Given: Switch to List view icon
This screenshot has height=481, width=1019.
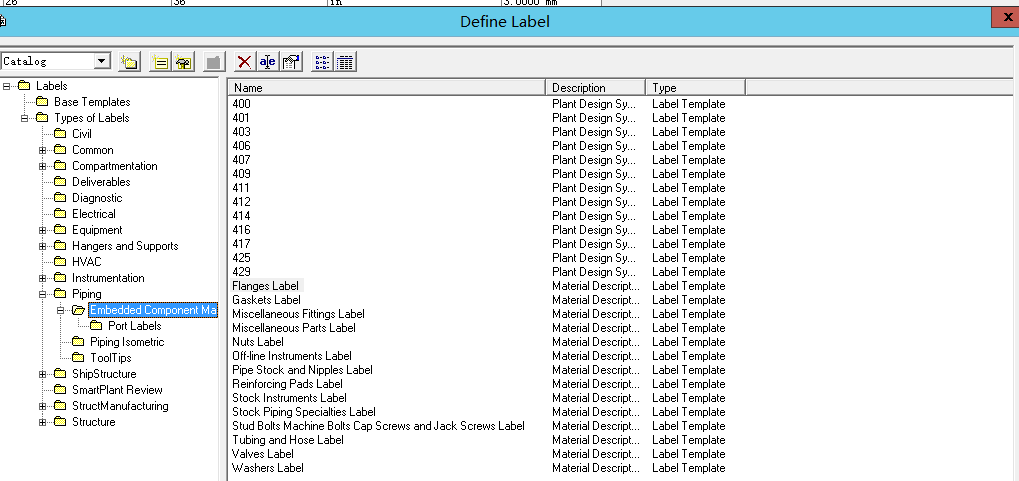Looking at the screenshot, I should pos(322,62).
